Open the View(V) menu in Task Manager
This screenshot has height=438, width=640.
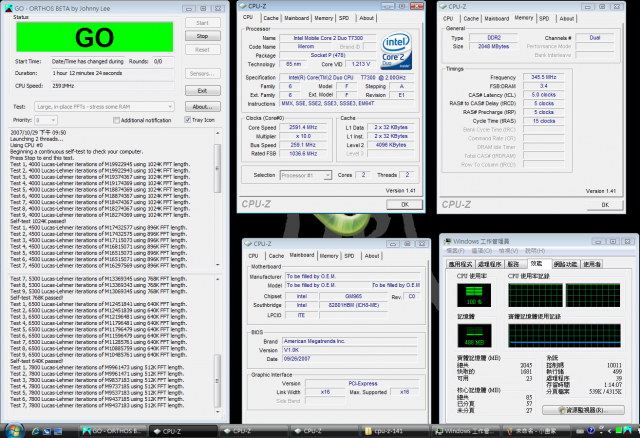click(x=509, y=251)
